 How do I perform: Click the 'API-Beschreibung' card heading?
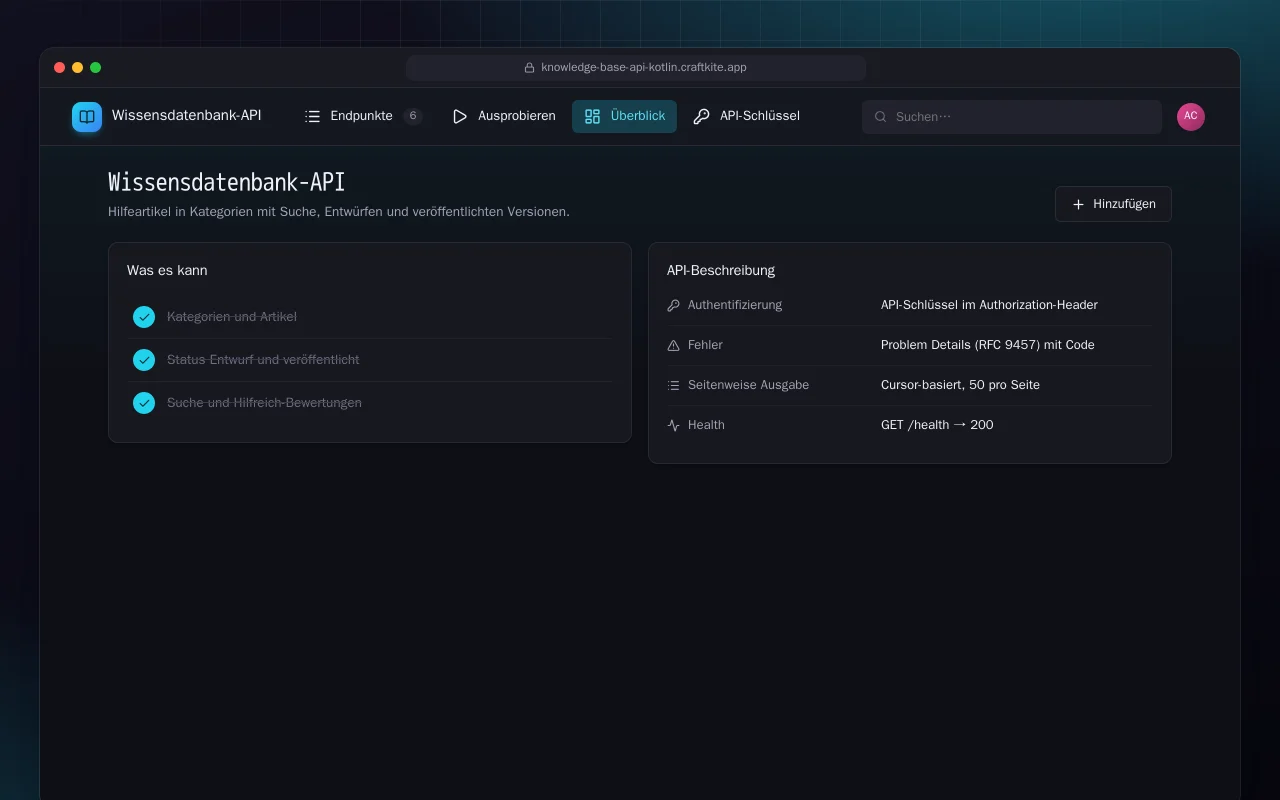[x=721, y=270]
